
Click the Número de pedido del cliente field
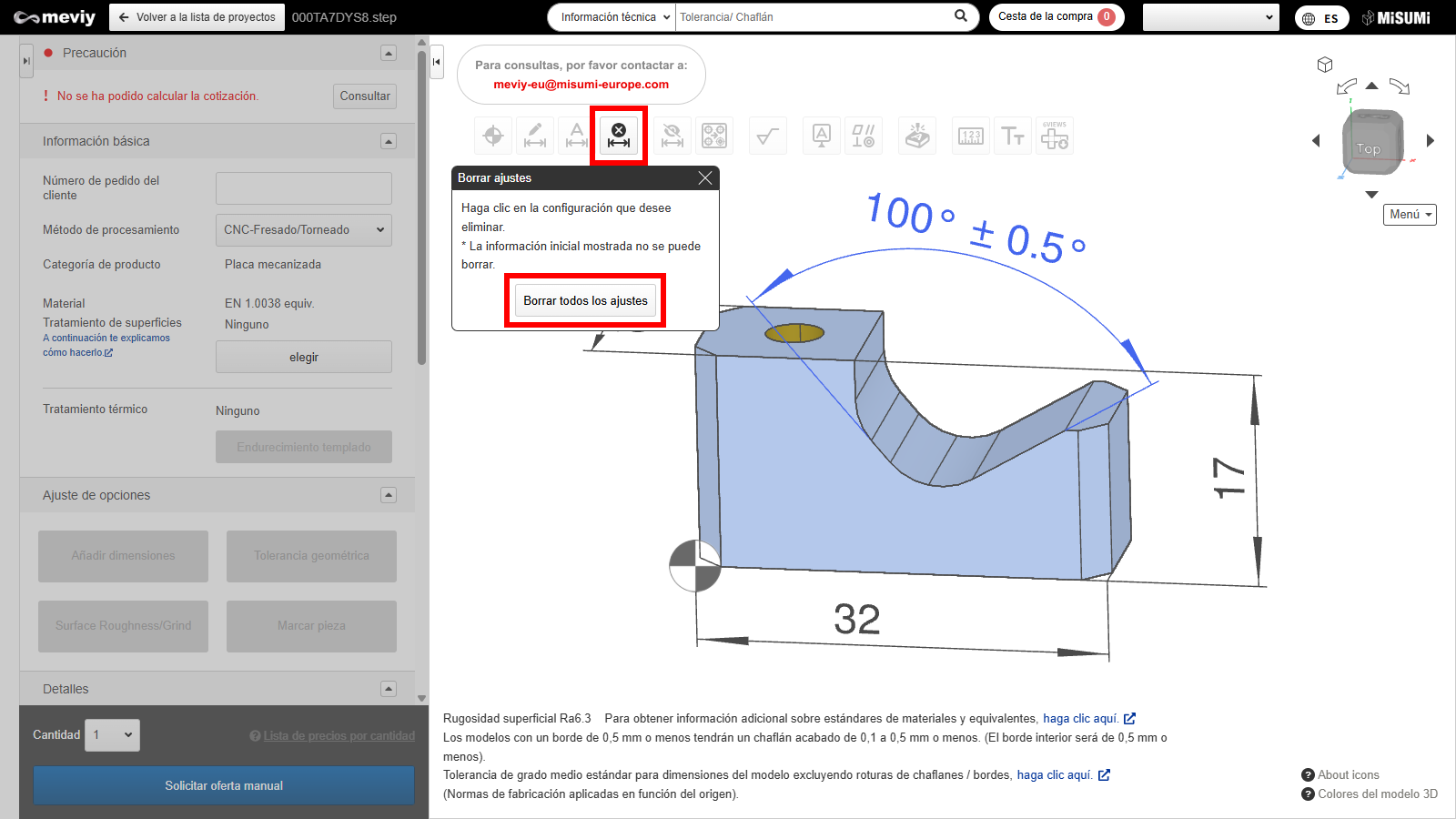click(304, 188)
